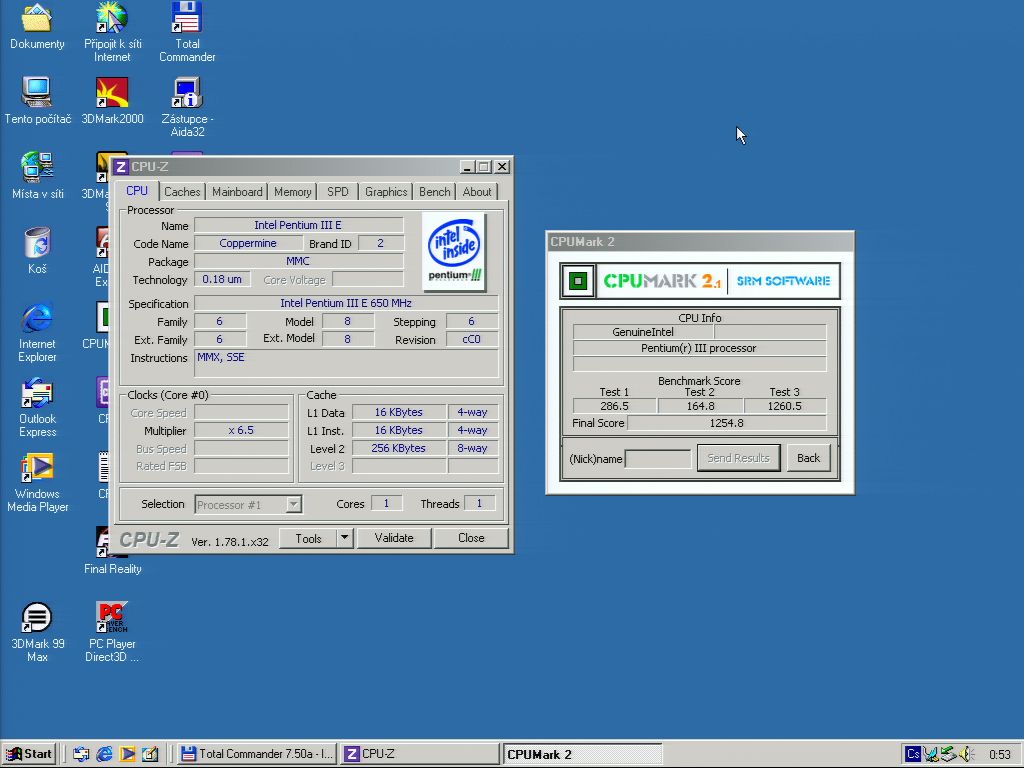Click the Validate button
Screen dimensions: 1024x768
click(394, 538)
